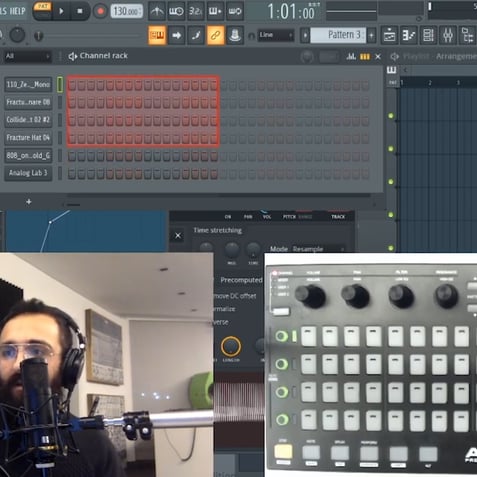Open the Collide..t 02 #2 channel
477x477 pixels.
28,120
